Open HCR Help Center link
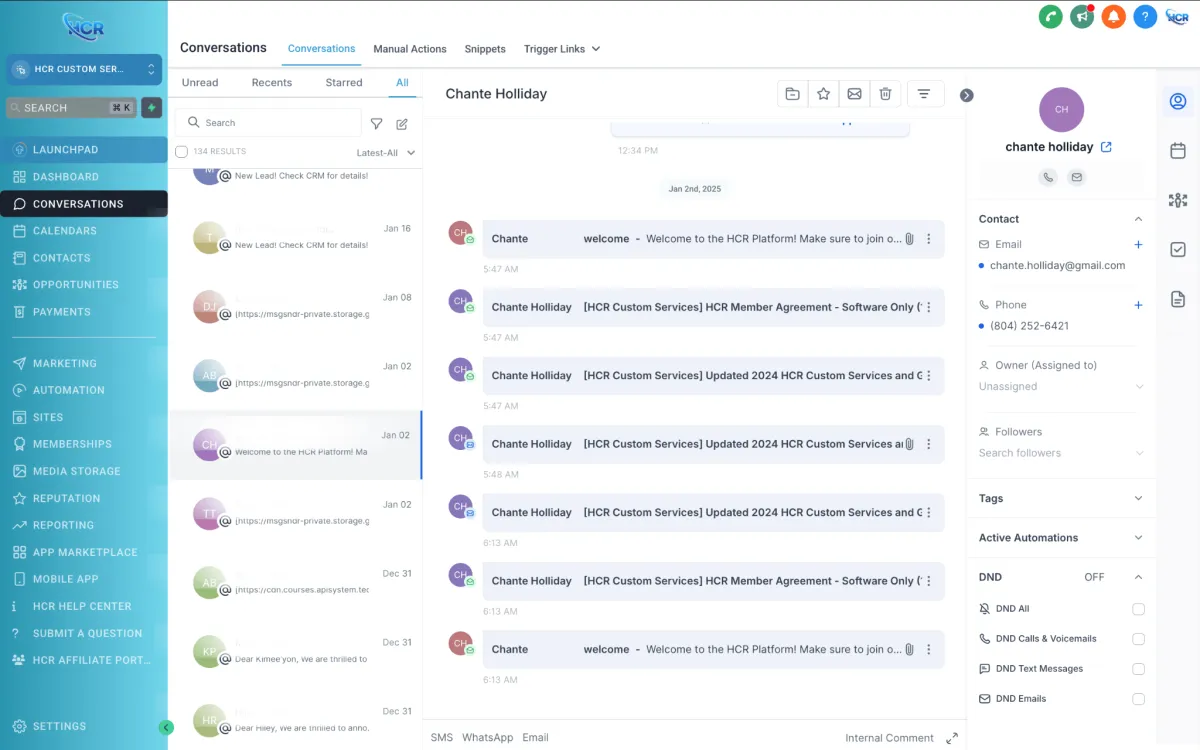The image size is (1200, 750). [84, 606]
